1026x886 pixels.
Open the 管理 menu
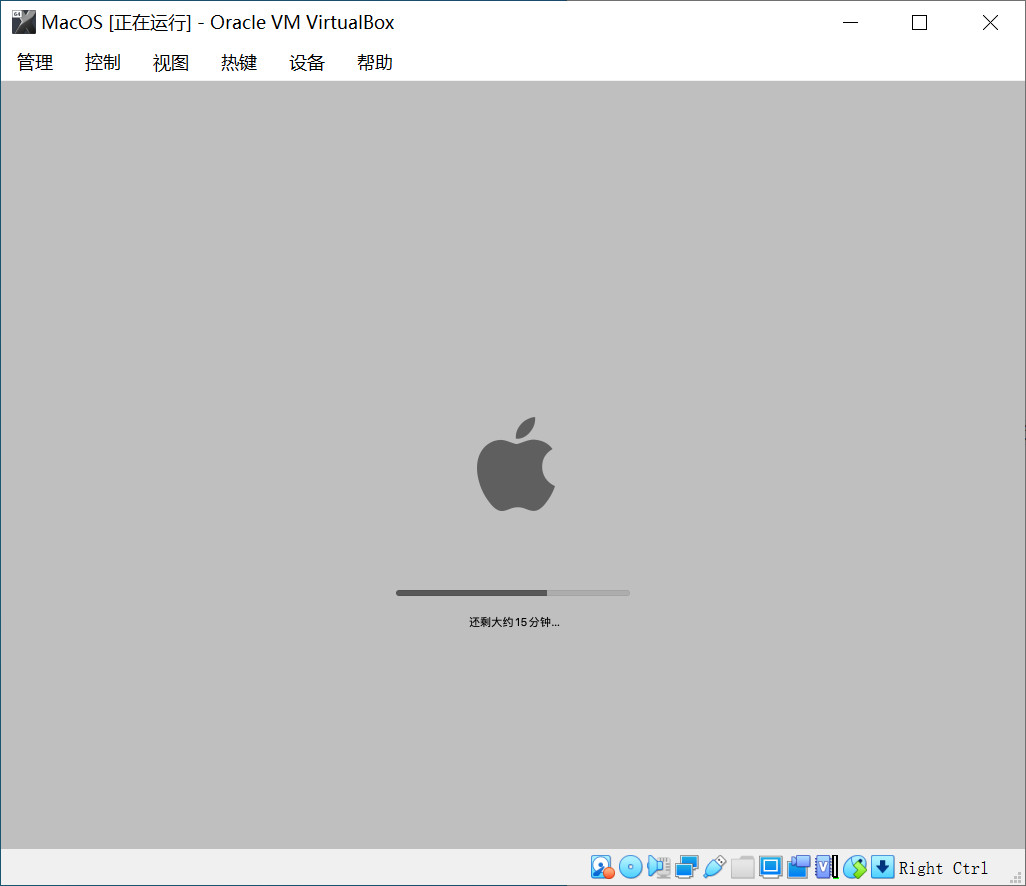pos(35,63)
